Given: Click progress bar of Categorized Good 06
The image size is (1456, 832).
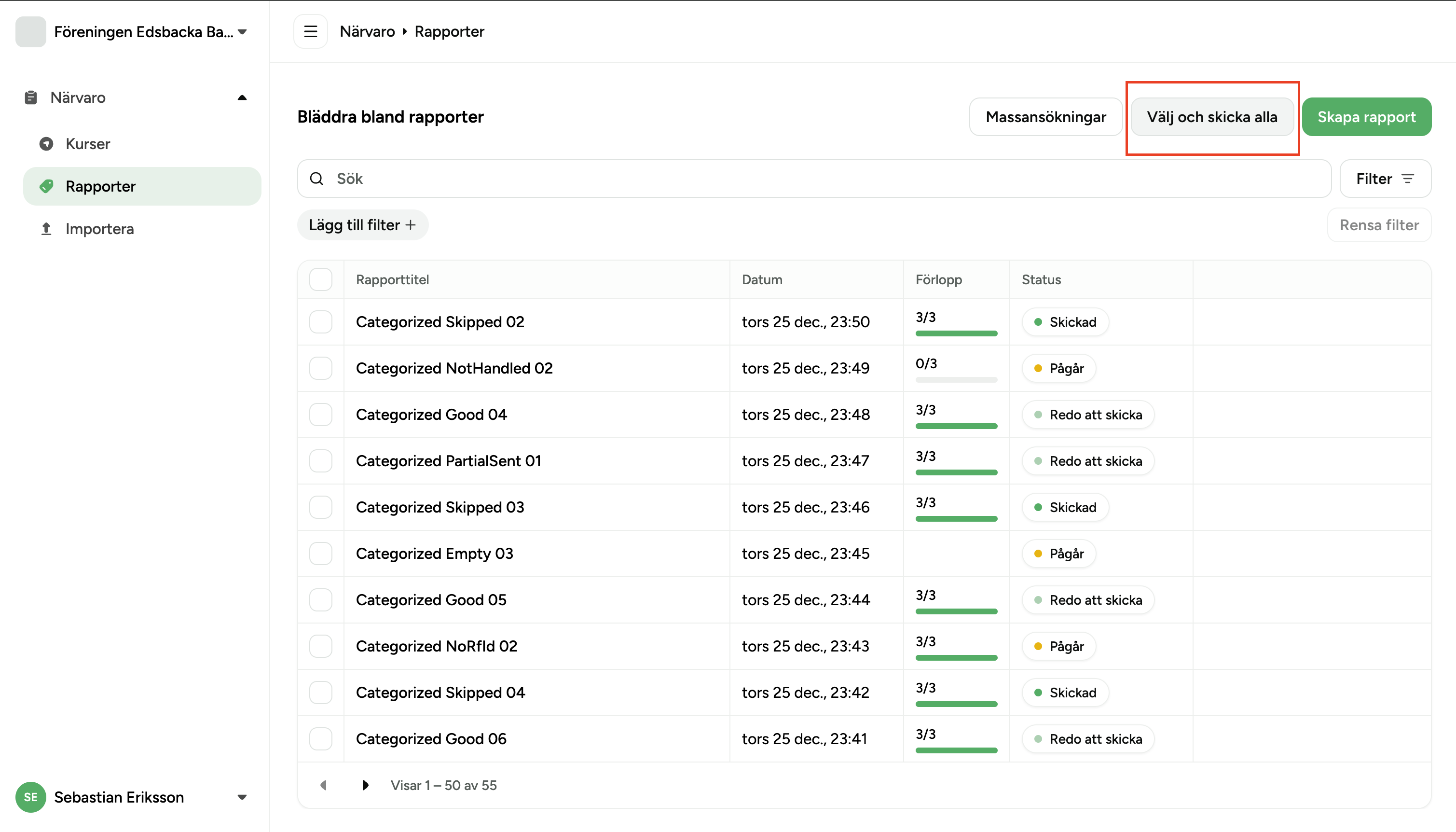Looking at the screenshot, I should (x=956, y=750).
